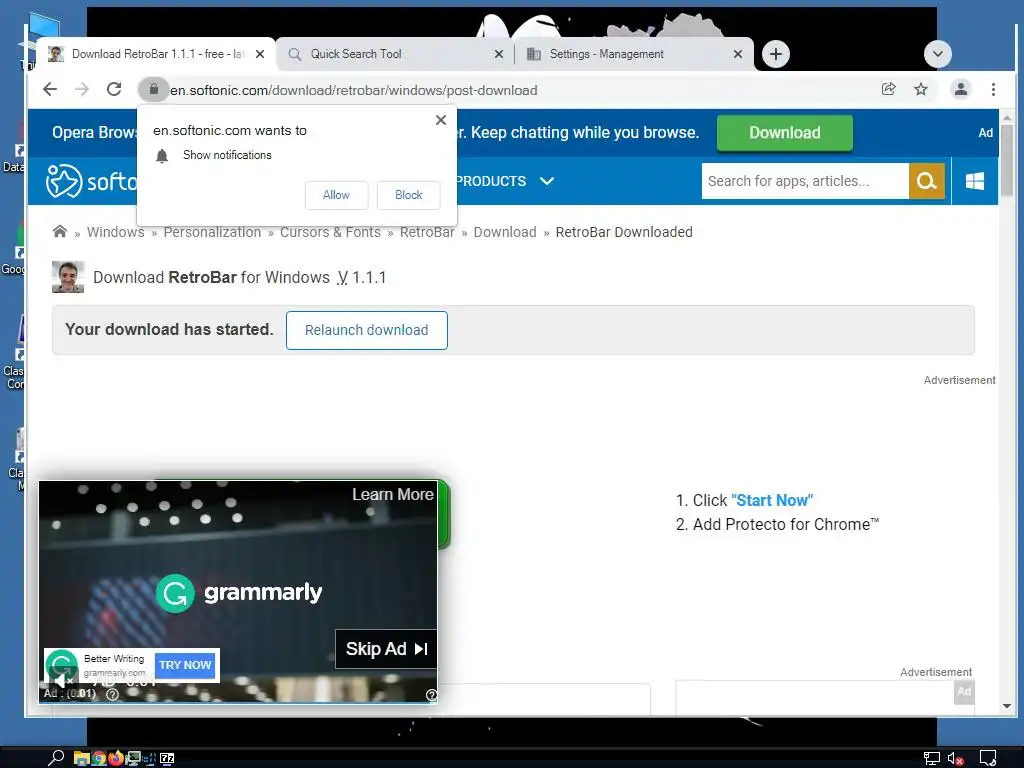Viewport: 1024px width, 768px height.
Task: Click the muted volume tray icon
Action: point(955,759)
